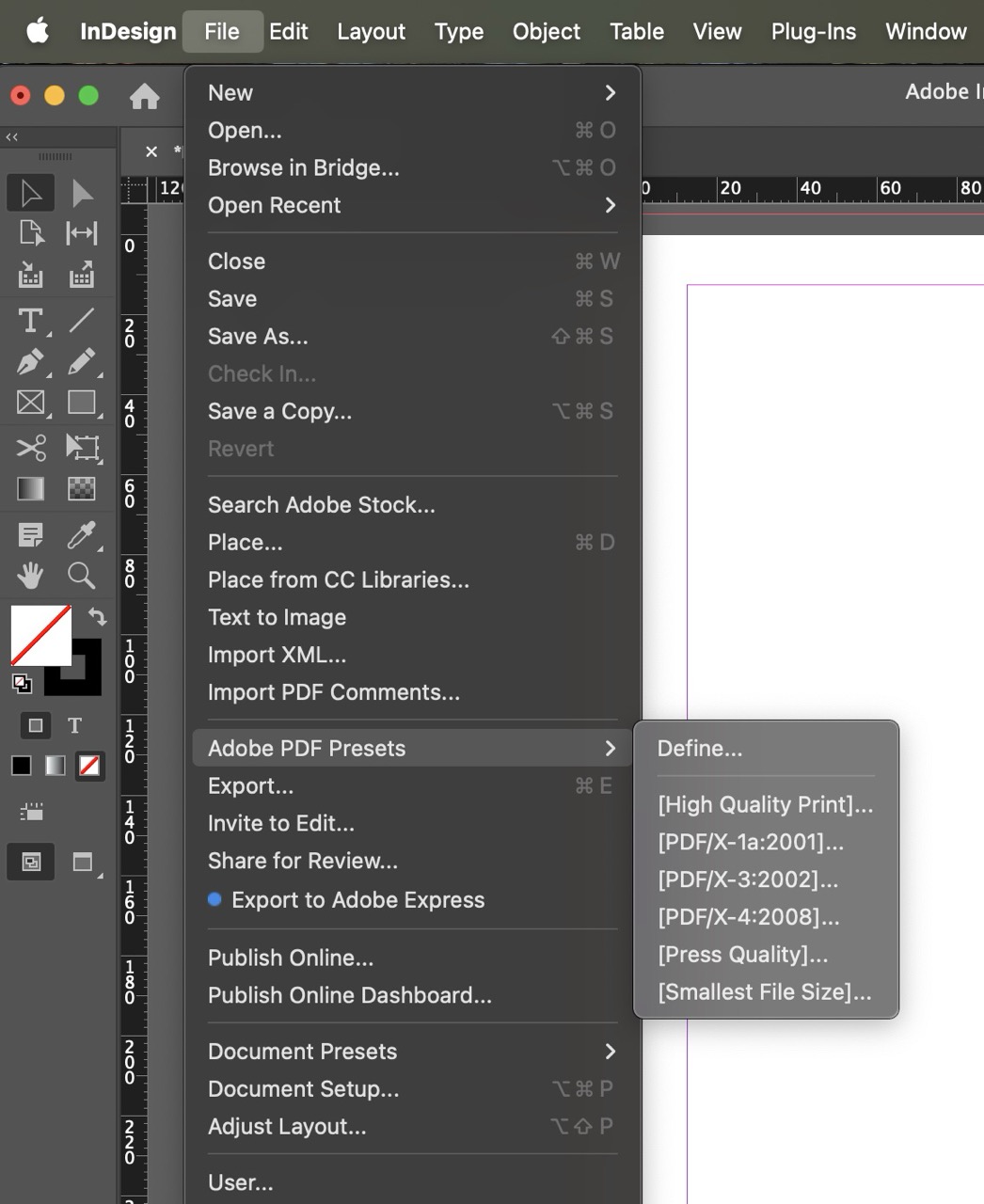The height and width of the screenshot is (1204, 984).
Task: Open the Table menu
Action: pos(637,31)
